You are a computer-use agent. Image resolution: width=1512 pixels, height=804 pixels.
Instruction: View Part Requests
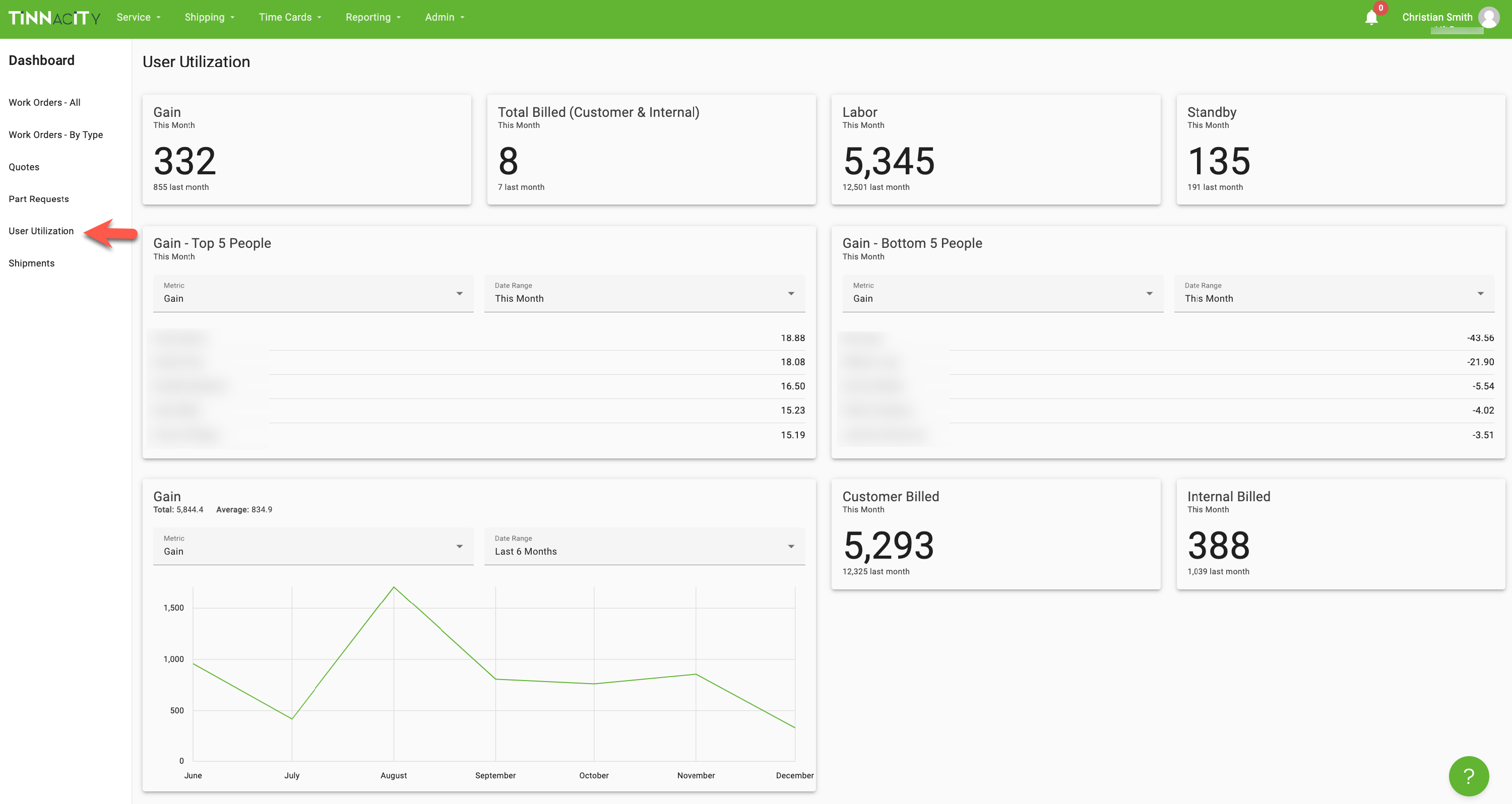(39, 198)
